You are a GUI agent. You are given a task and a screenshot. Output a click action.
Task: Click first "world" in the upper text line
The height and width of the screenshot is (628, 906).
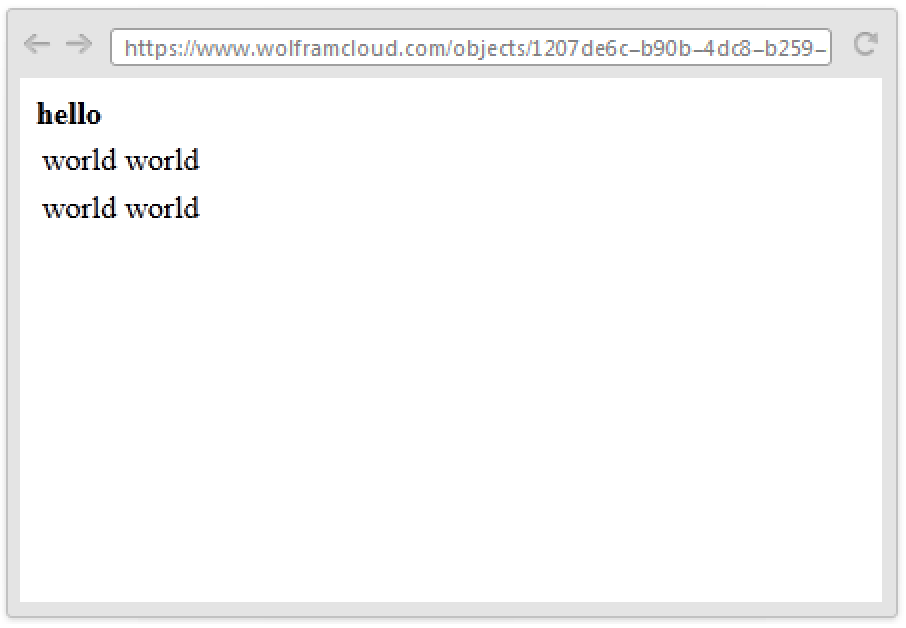click(x=80, y=160)
